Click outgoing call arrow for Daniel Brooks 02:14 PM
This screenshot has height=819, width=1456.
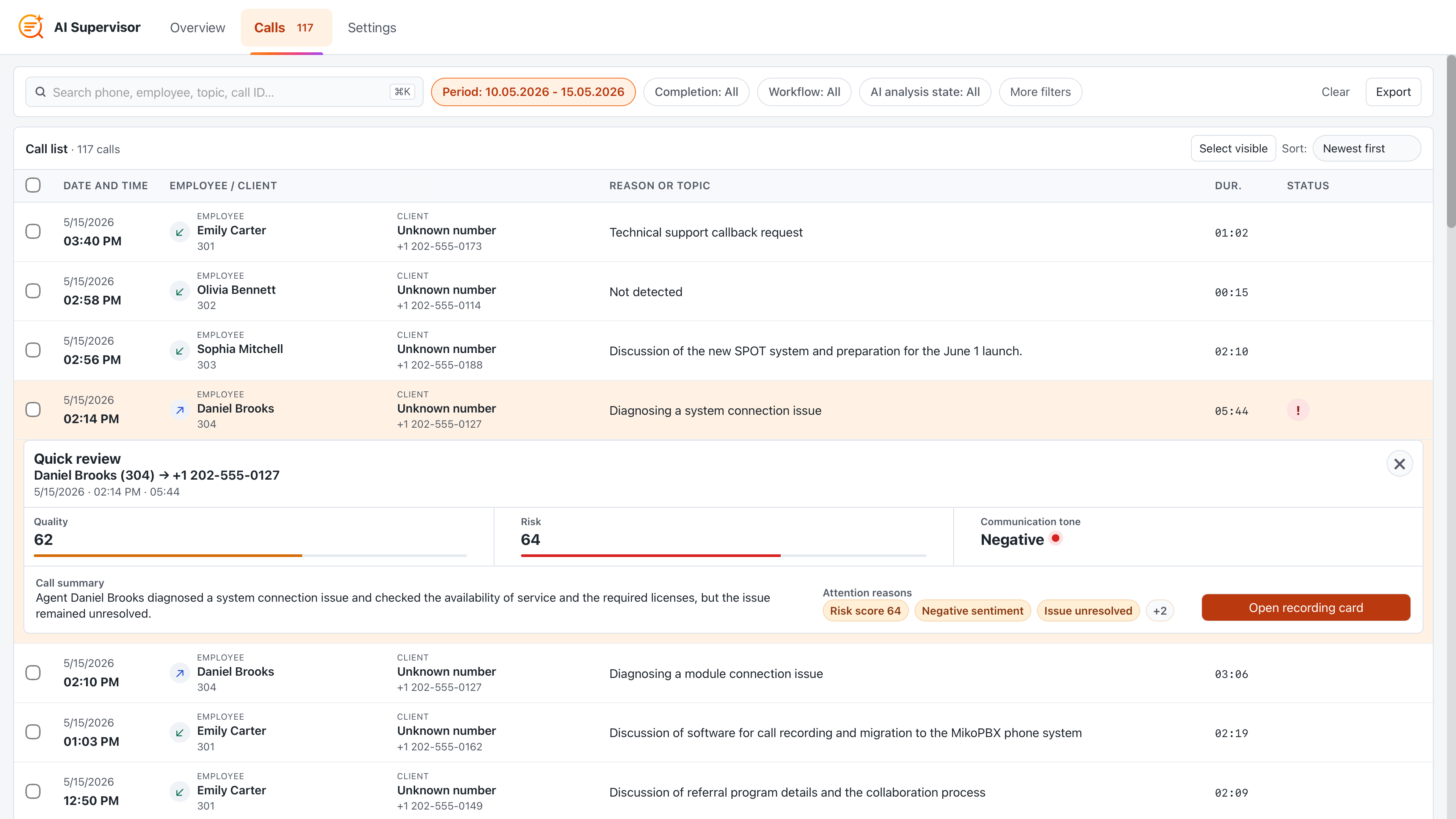[x=180, y=410]
